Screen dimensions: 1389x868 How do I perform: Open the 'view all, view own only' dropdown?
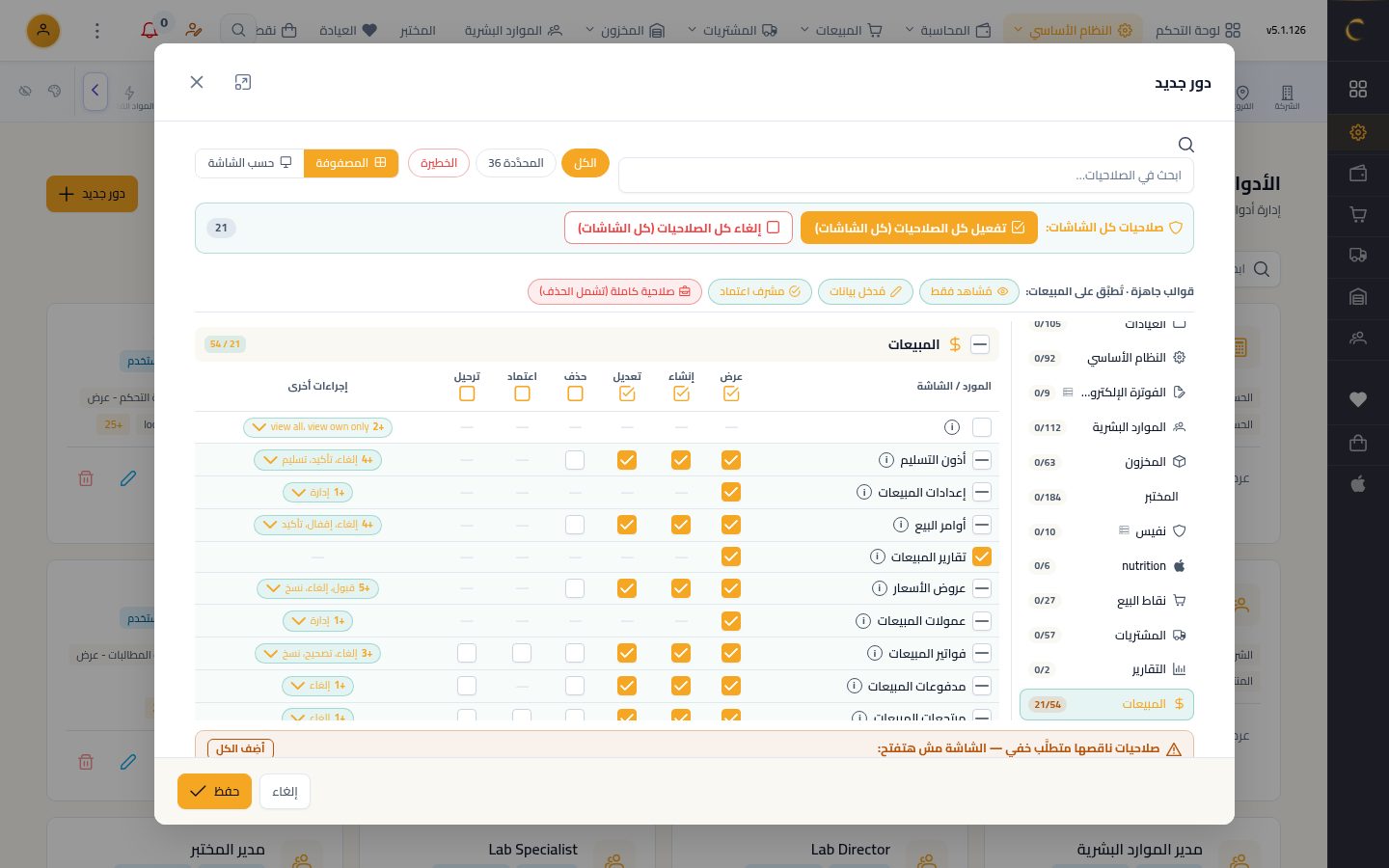click(317, 427)
